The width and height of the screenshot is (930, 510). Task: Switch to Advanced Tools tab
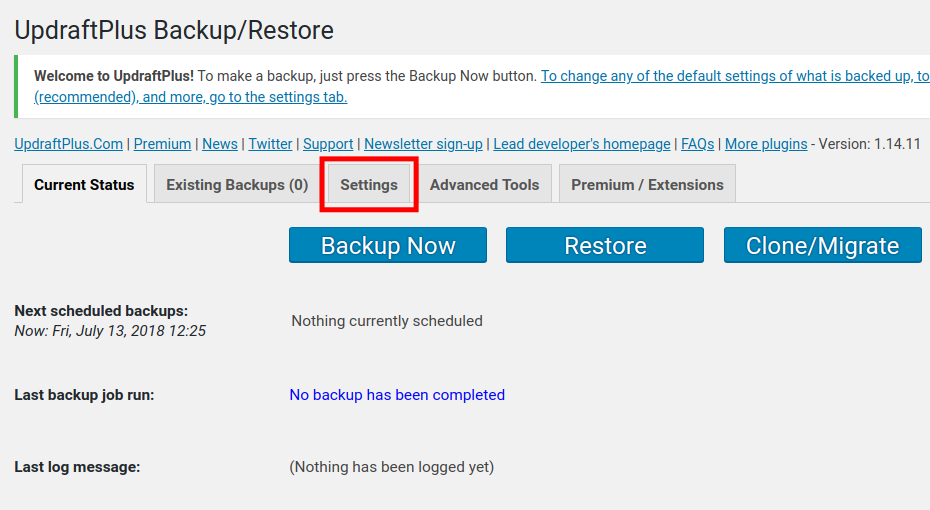pos(484,185)
